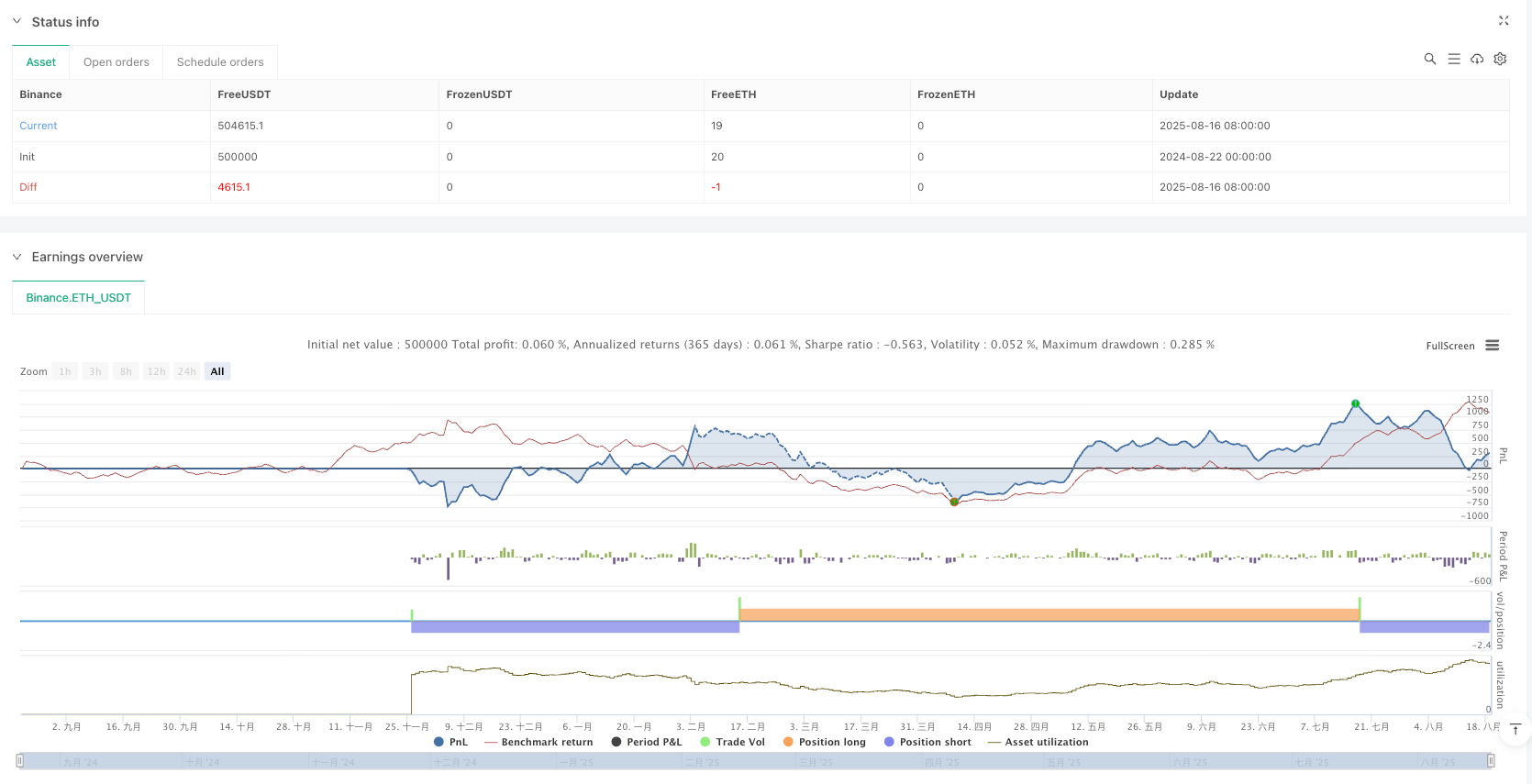The height and width of the screenshot is (784, 1532).
Task: Switch to the Schedule orders tab
Action: [220, 62]
